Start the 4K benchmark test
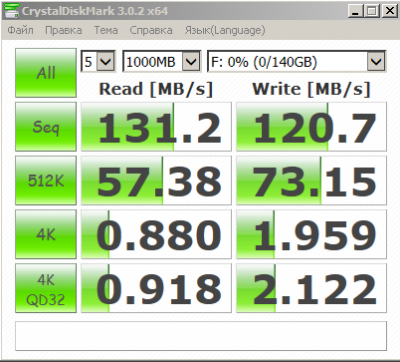The image size is (400, 362). (46, 234)
